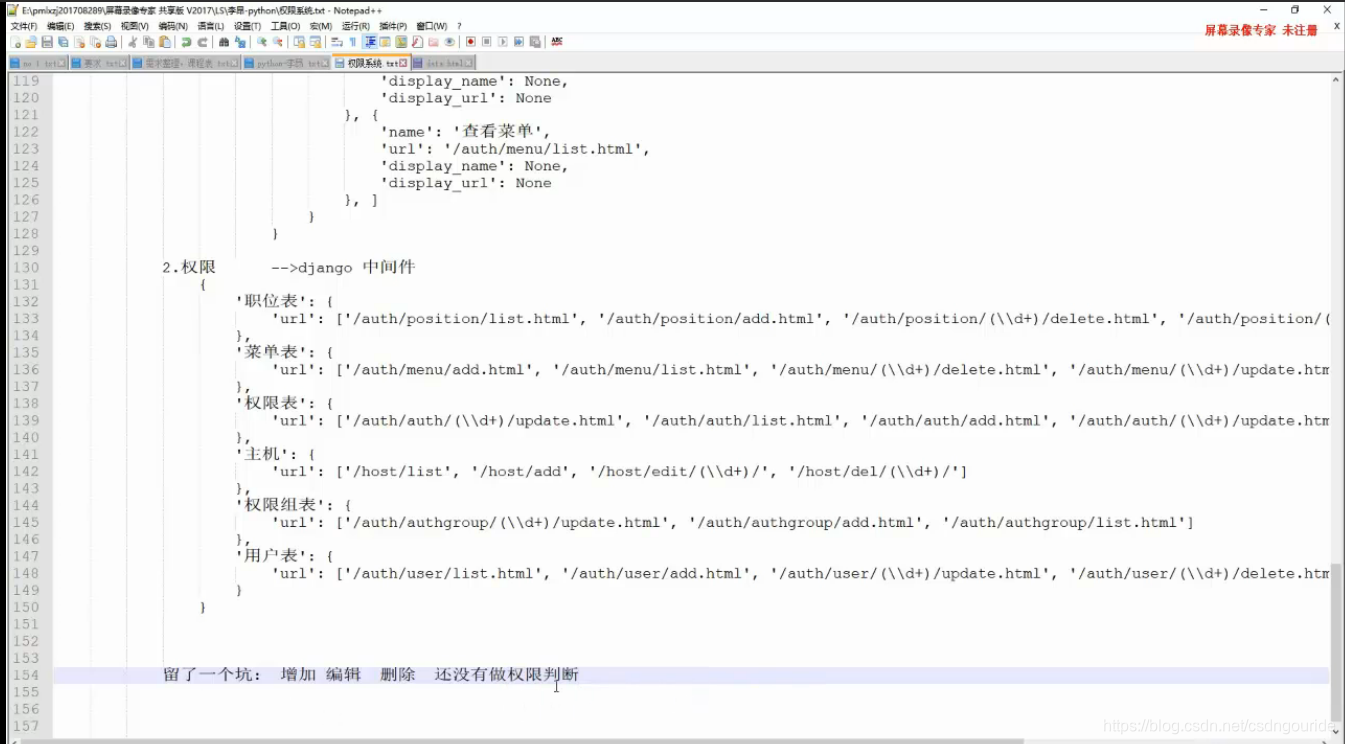Open the 工具(O) menu
Screen dimensions: 1345x744
click(x=285, y=26)
